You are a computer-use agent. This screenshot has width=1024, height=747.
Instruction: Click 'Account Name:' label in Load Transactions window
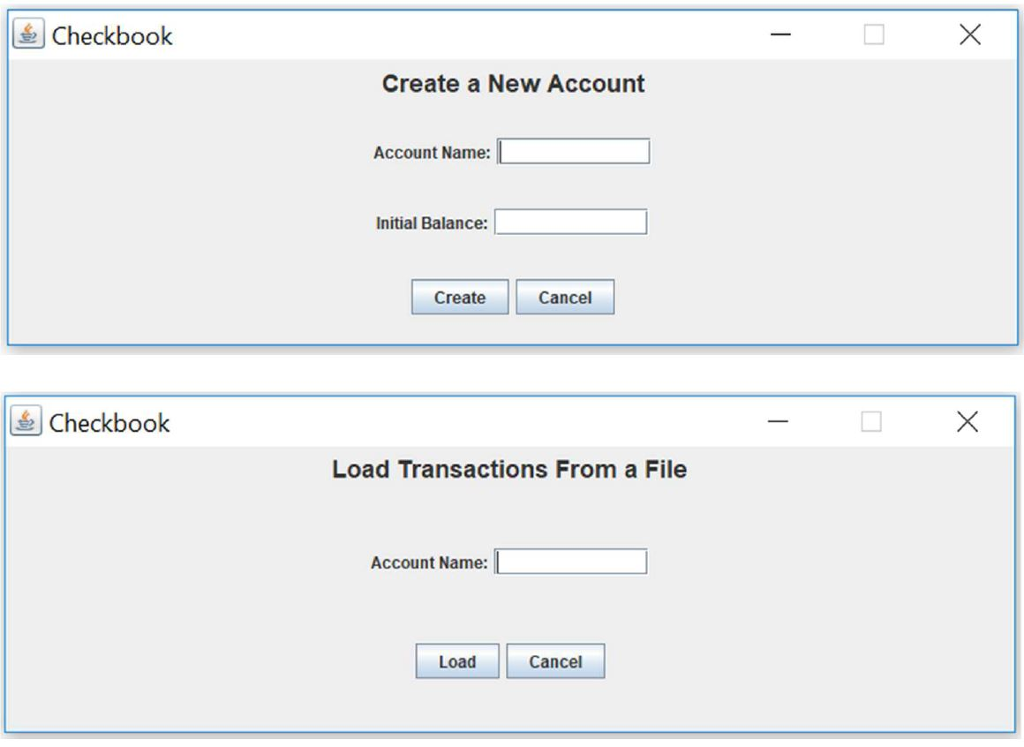[429, 563]
